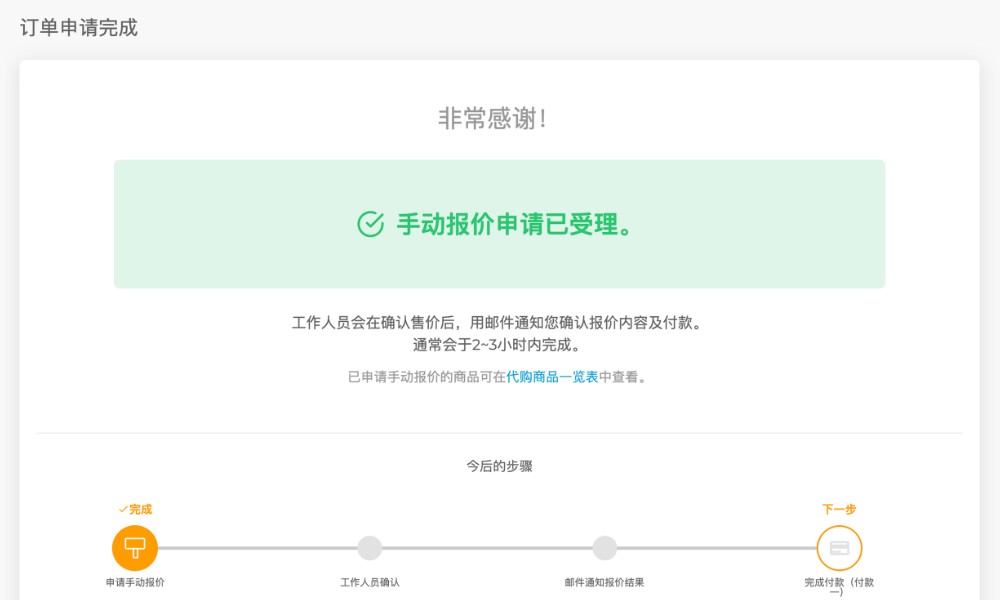
Task: Click the gray 工作人员确认 step circle
Action: point(370,548)
